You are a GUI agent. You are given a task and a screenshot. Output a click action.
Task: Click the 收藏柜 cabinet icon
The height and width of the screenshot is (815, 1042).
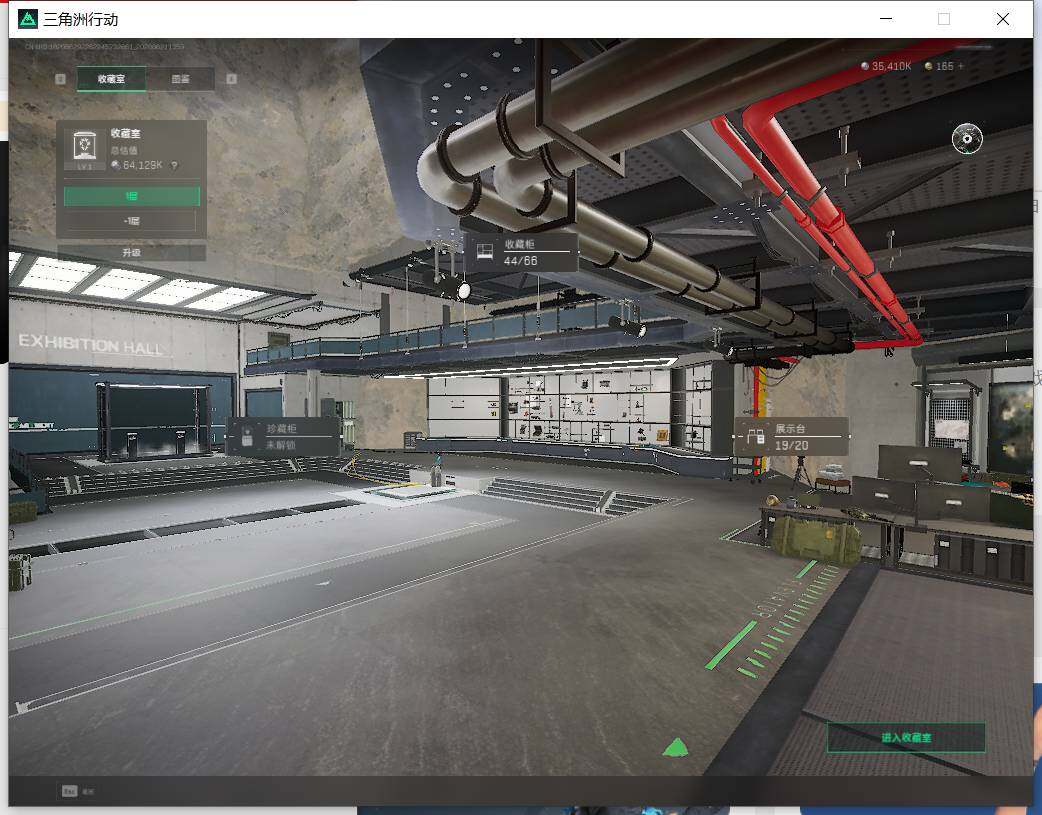tap(485, 252)
